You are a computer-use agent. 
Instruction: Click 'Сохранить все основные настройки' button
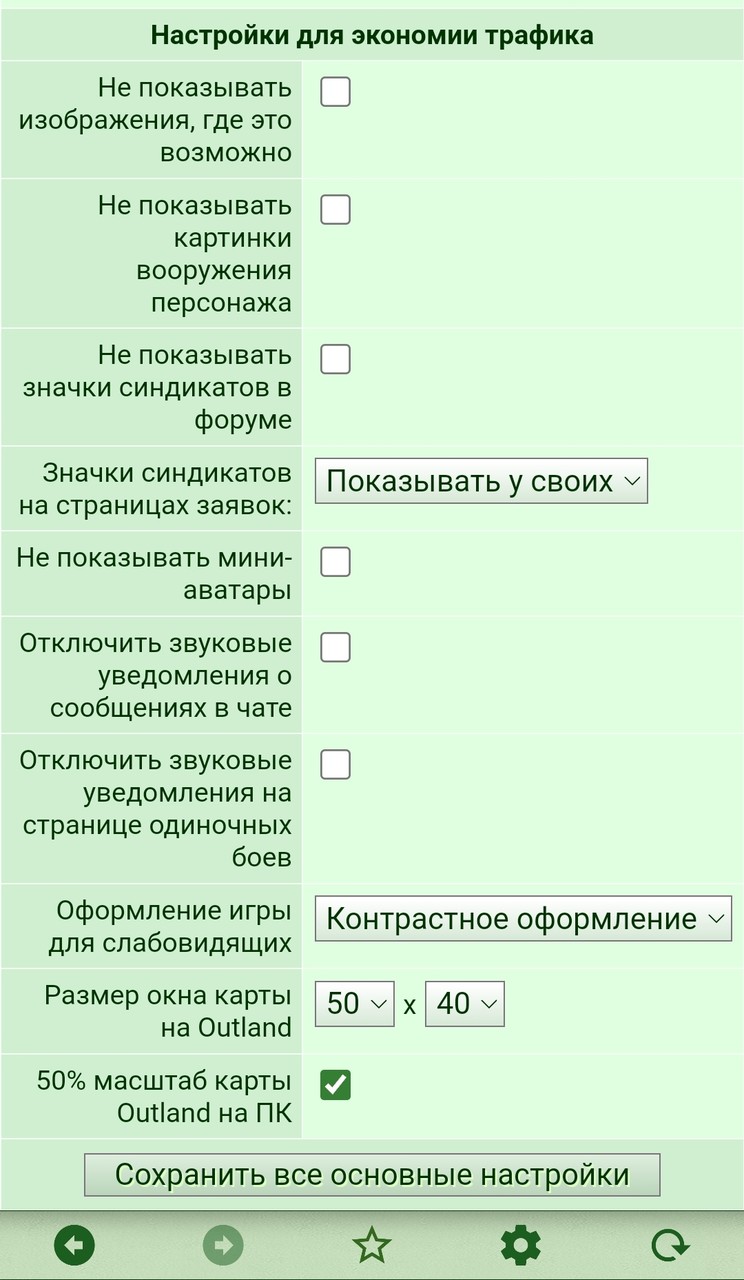(x=372, y=1174)
